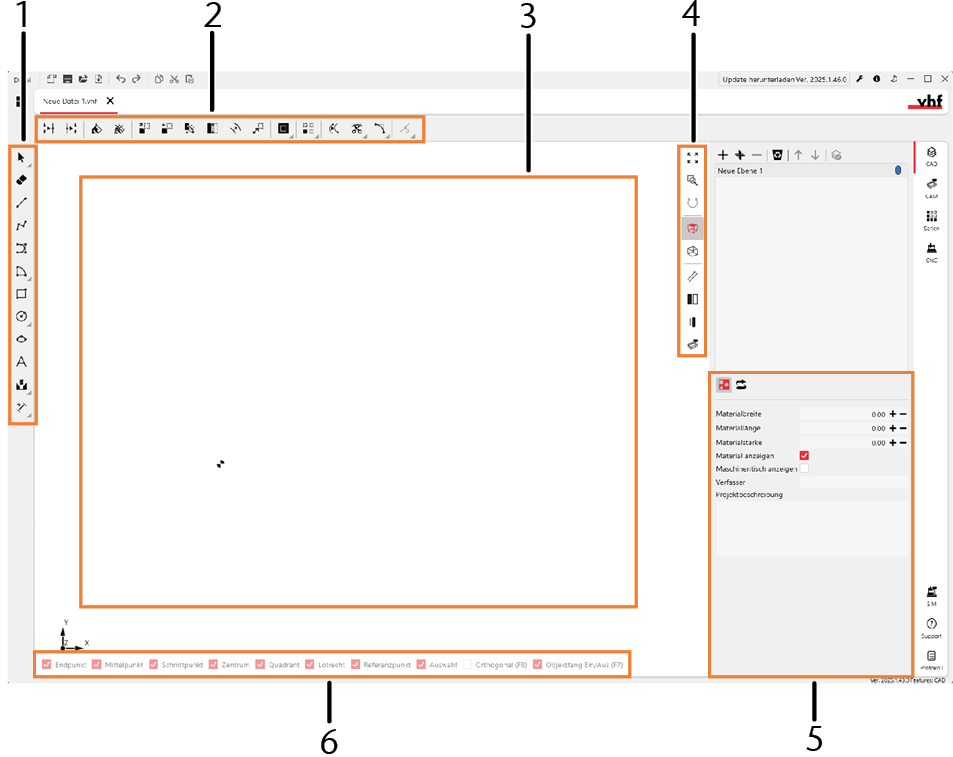Toggle Objektfang Ein/Aus (F7)
The image size is (953, 757).
coord(537,665)
